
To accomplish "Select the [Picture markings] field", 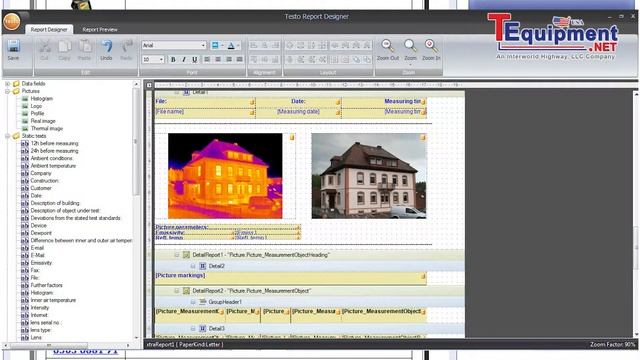I will [x=291, y=278].
